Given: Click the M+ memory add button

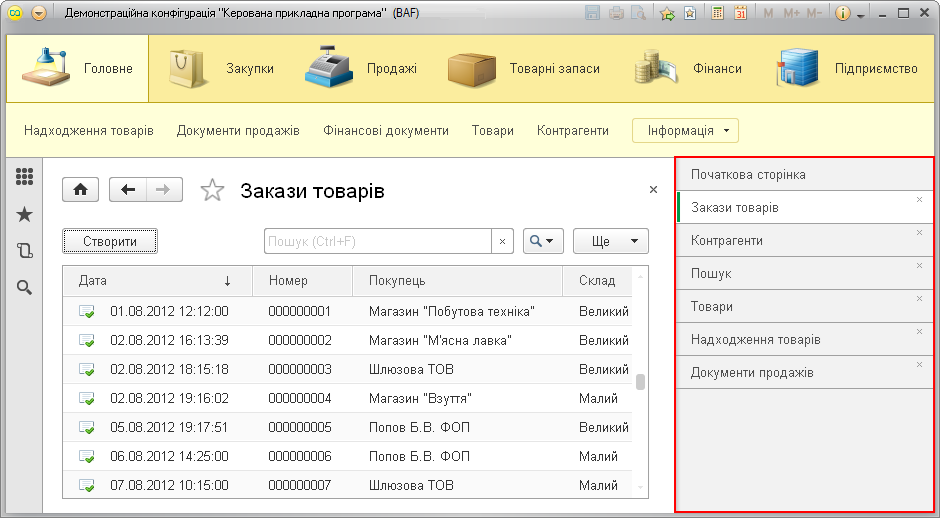Looking at the screenshot, I should point(791,13).
